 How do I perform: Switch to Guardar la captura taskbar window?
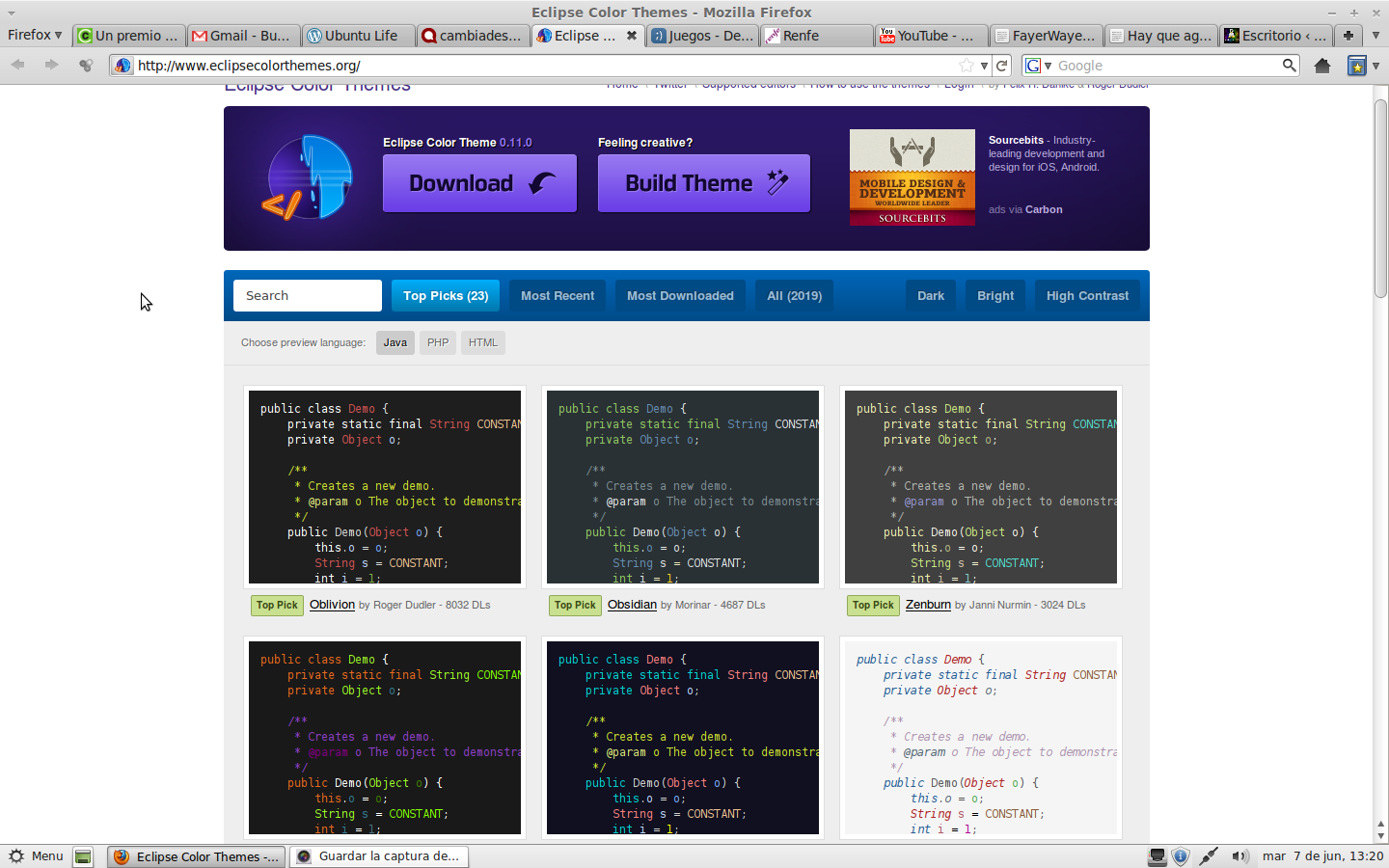point(379,856)
